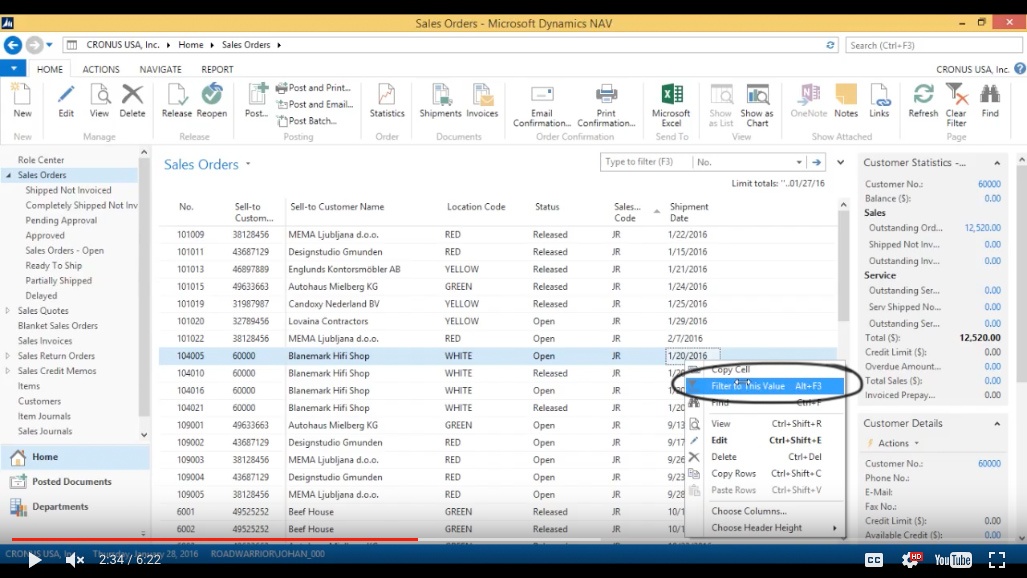The image size is (1027, 578).
Task: Click the Type to filter field
Action: tap(645, 162)
